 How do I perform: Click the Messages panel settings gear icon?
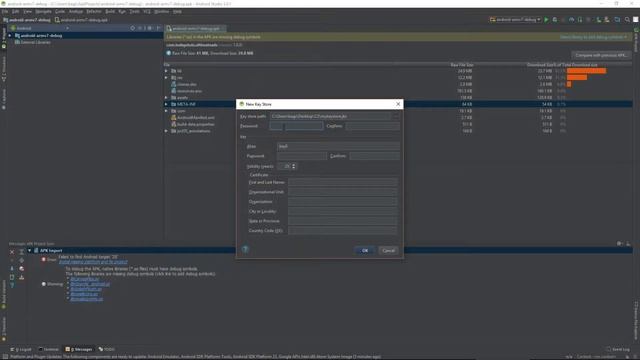click(x=620, y=244)
